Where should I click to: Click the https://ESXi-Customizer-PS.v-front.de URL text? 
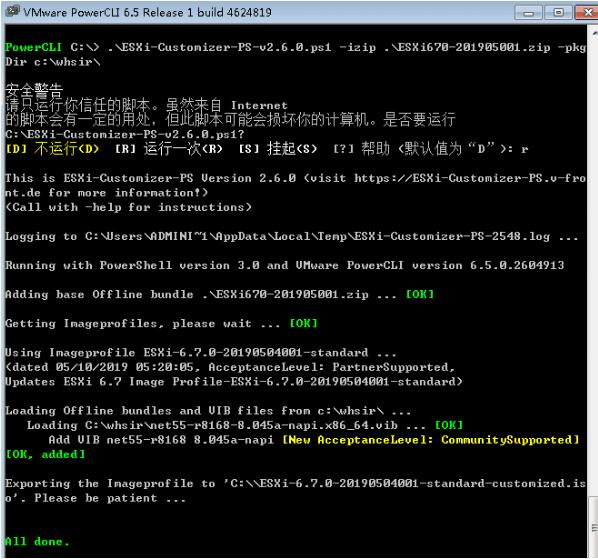click(x=470, y=178)
